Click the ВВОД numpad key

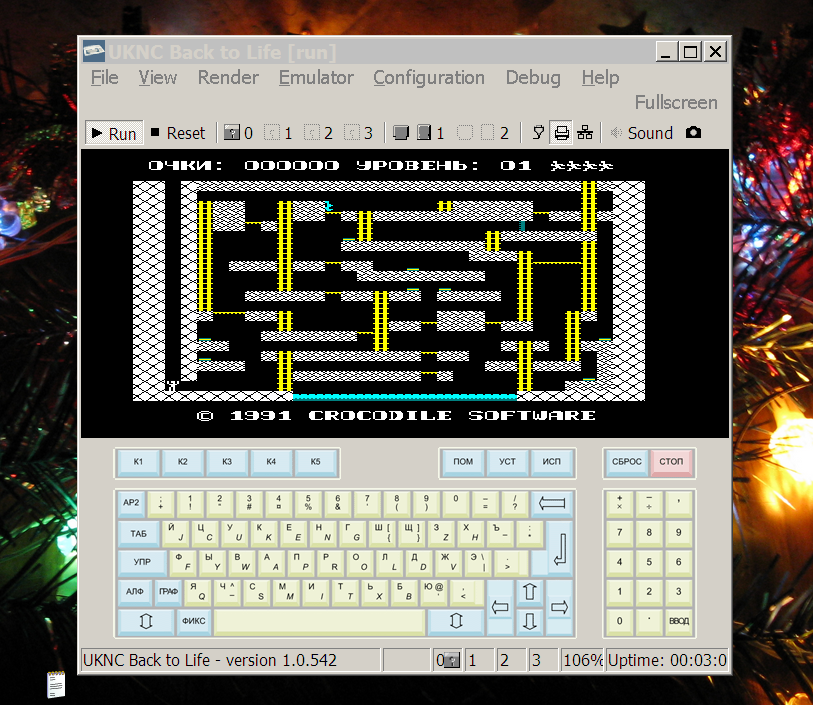[x=679, y=622]
